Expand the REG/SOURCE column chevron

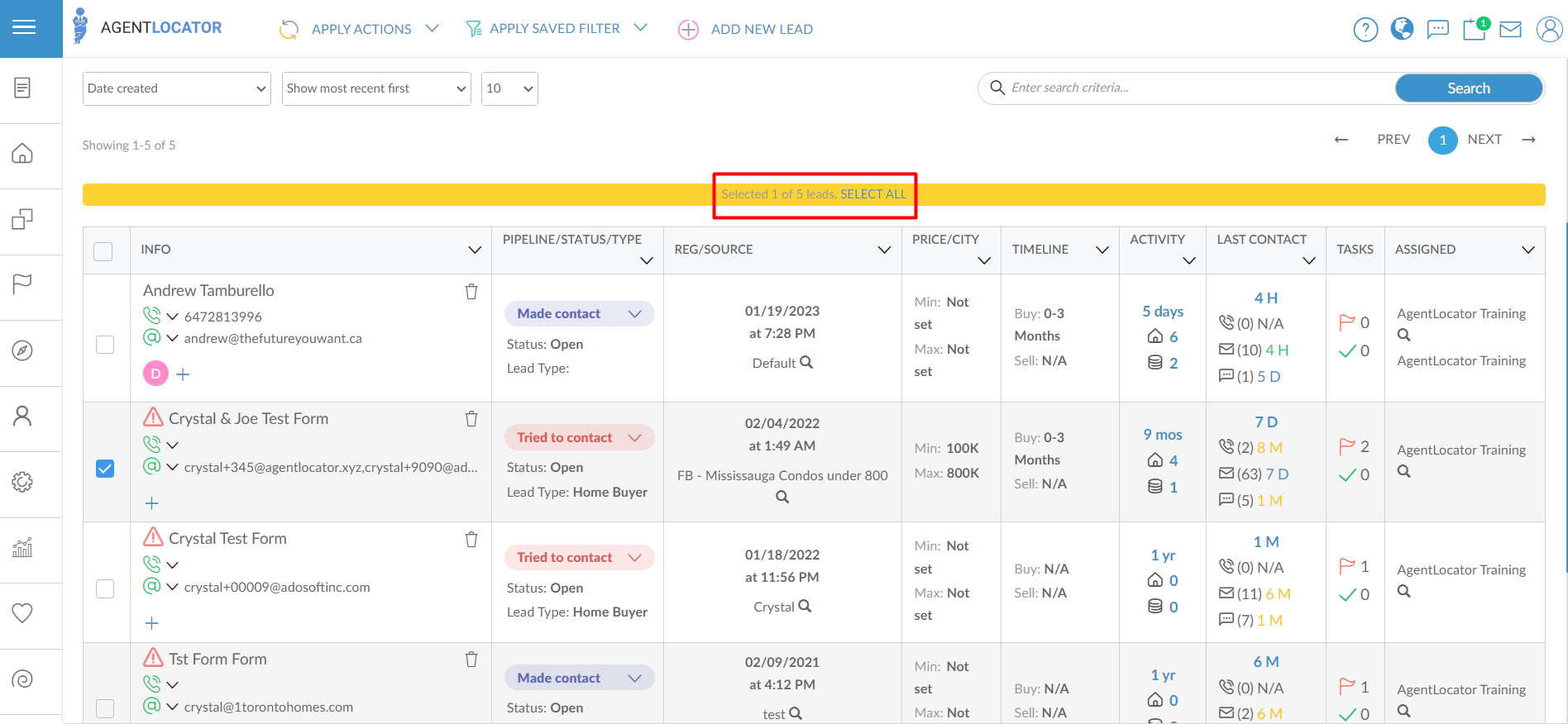pos(884,250)
